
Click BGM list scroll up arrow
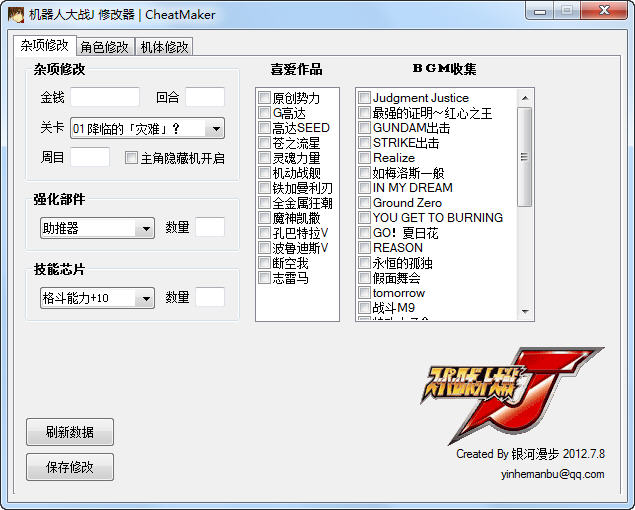(x=525, y=98)
